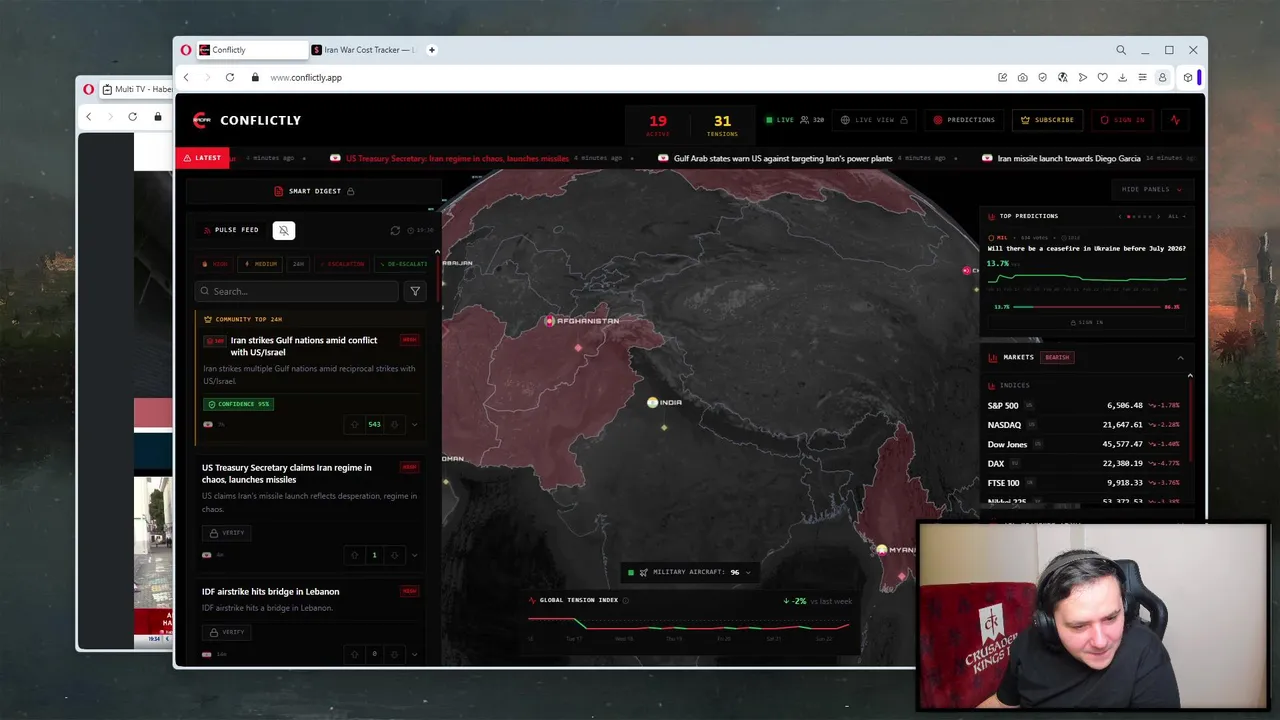The height and width of the screenshot is (720, 1280).
Task: Expand the US Treasury Secretary card
Action: [x=414, y=555]
